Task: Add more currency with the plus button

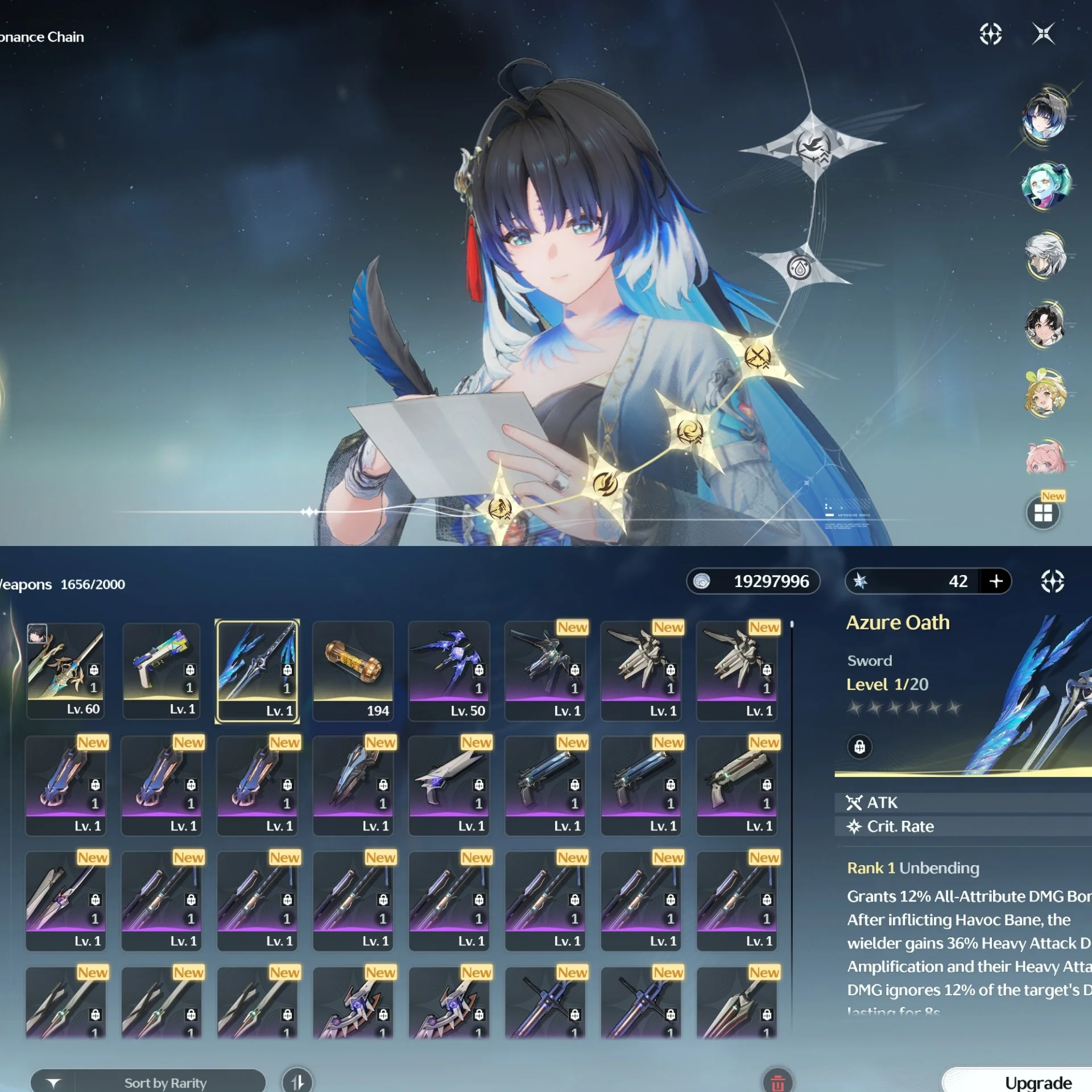Action: pos(996,581)
